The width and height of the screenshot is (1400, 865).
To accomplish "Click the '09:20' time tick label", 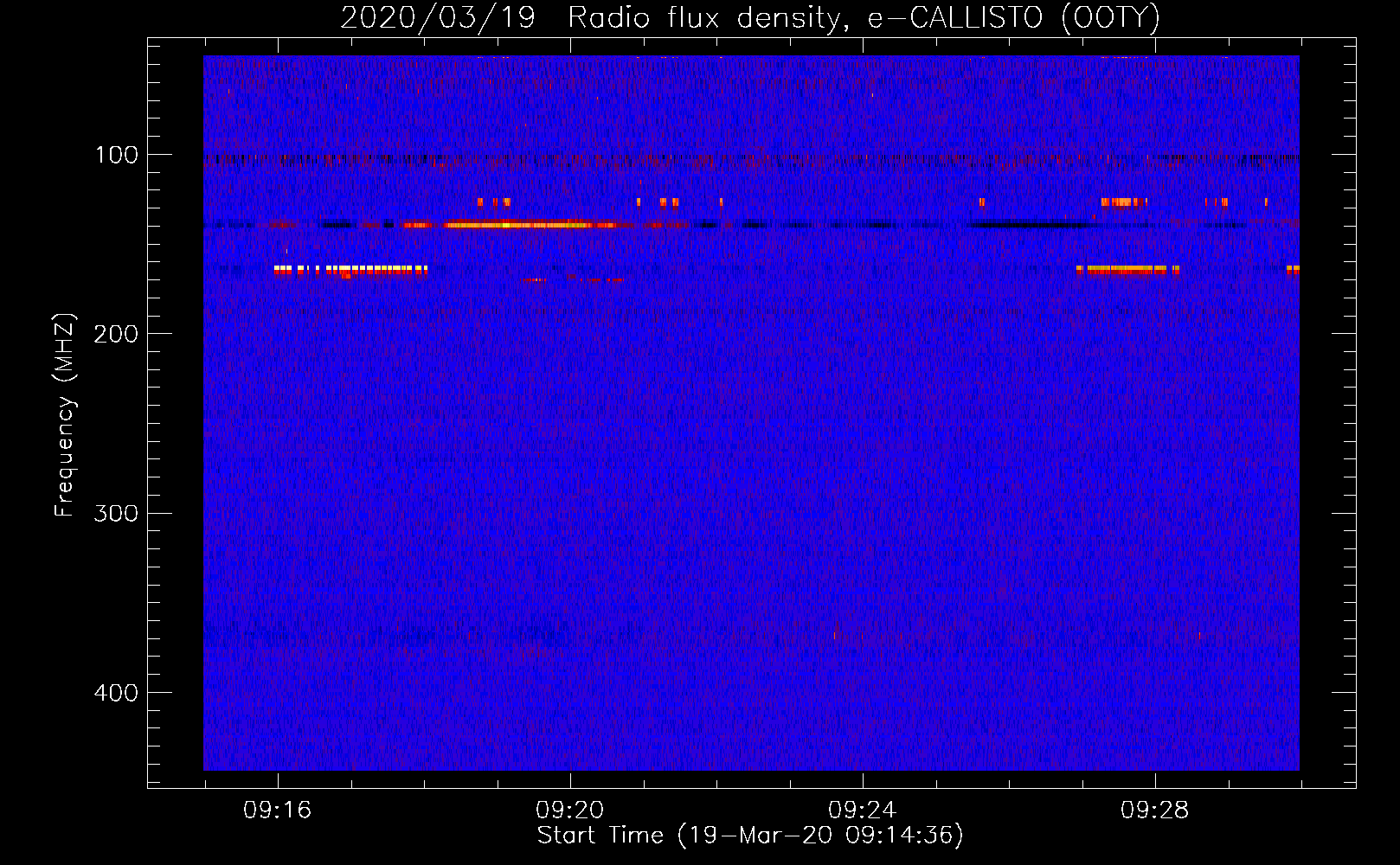I will [569, 811].
